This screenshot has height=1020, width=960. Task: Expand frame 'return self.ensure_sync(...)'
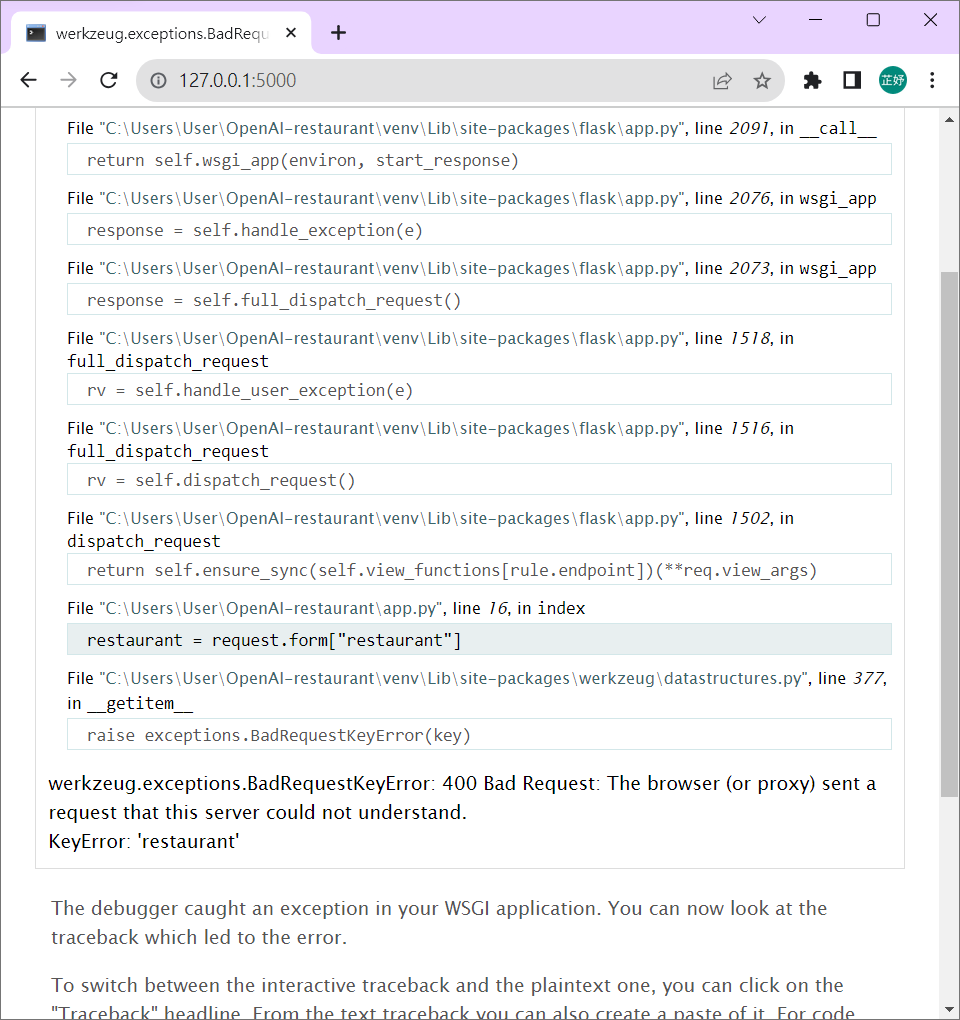click(x=479, y=570)
